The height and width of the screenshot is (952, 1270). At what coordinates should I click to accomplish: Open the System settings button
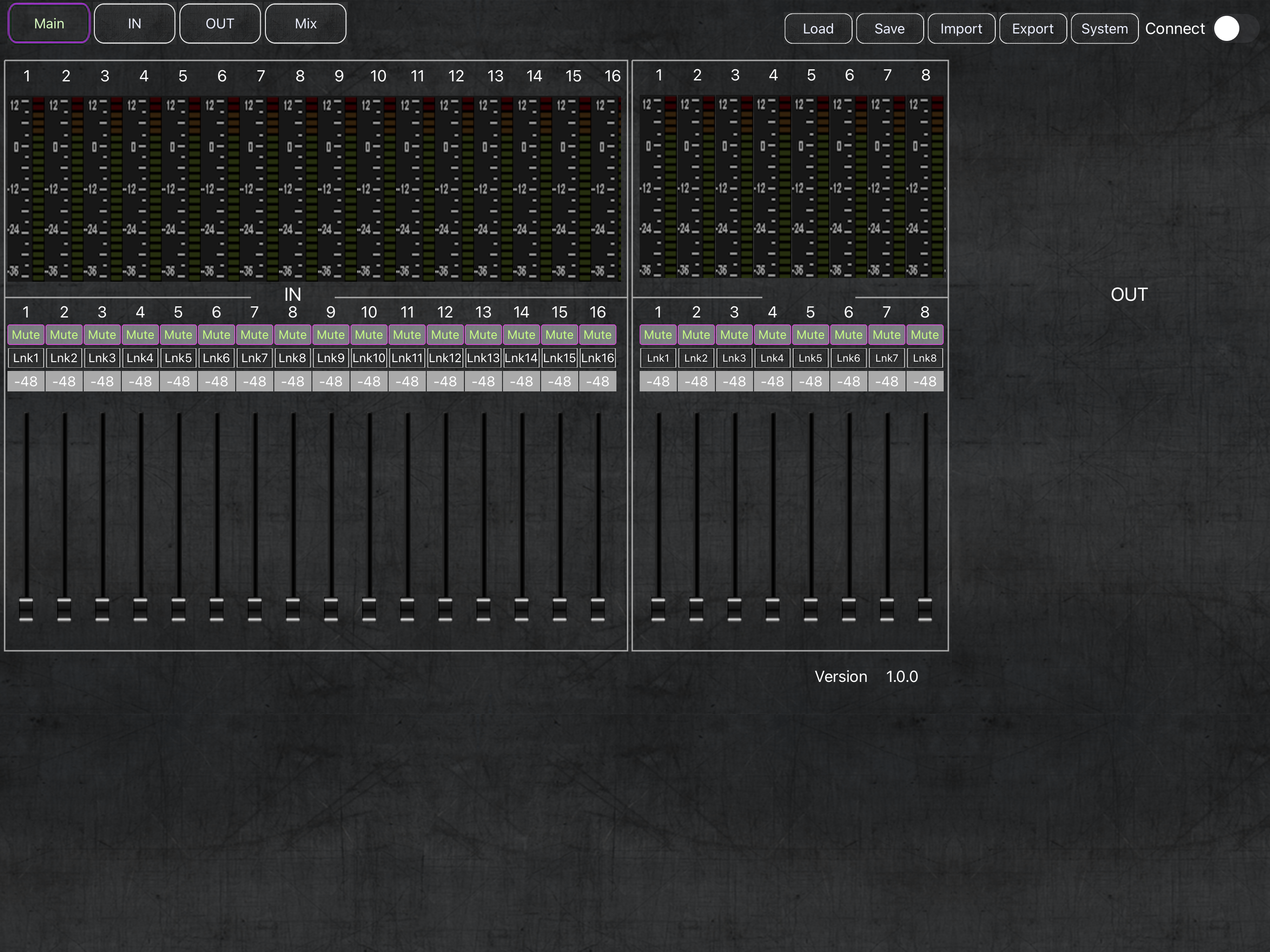(x=1104, y=29)
